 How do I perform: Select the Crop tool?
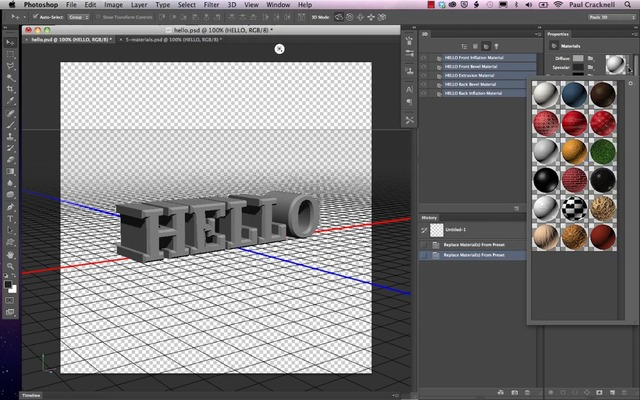[10, 89]
